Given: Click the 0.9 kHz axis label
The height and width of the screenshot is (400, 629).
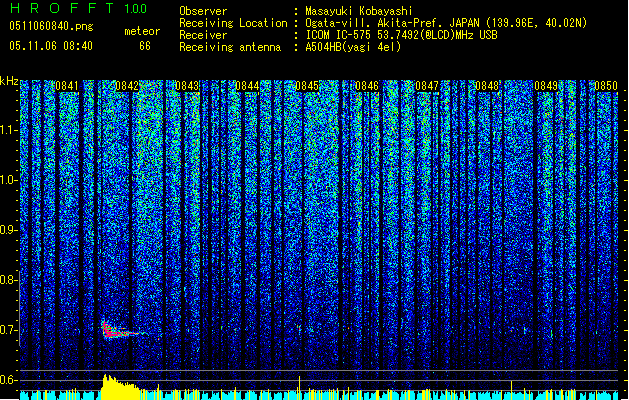Looking at the screenshot, I should pyautogui.click(x=9, y=230).
